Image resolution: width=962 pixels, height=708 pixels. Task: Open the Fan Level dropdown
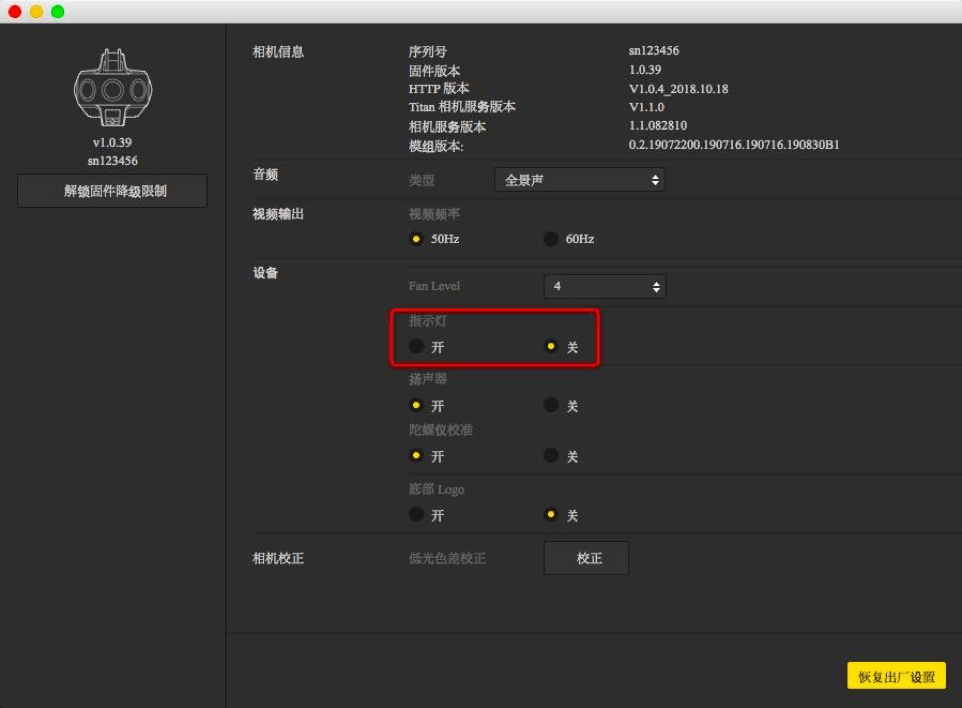(604, 286)
